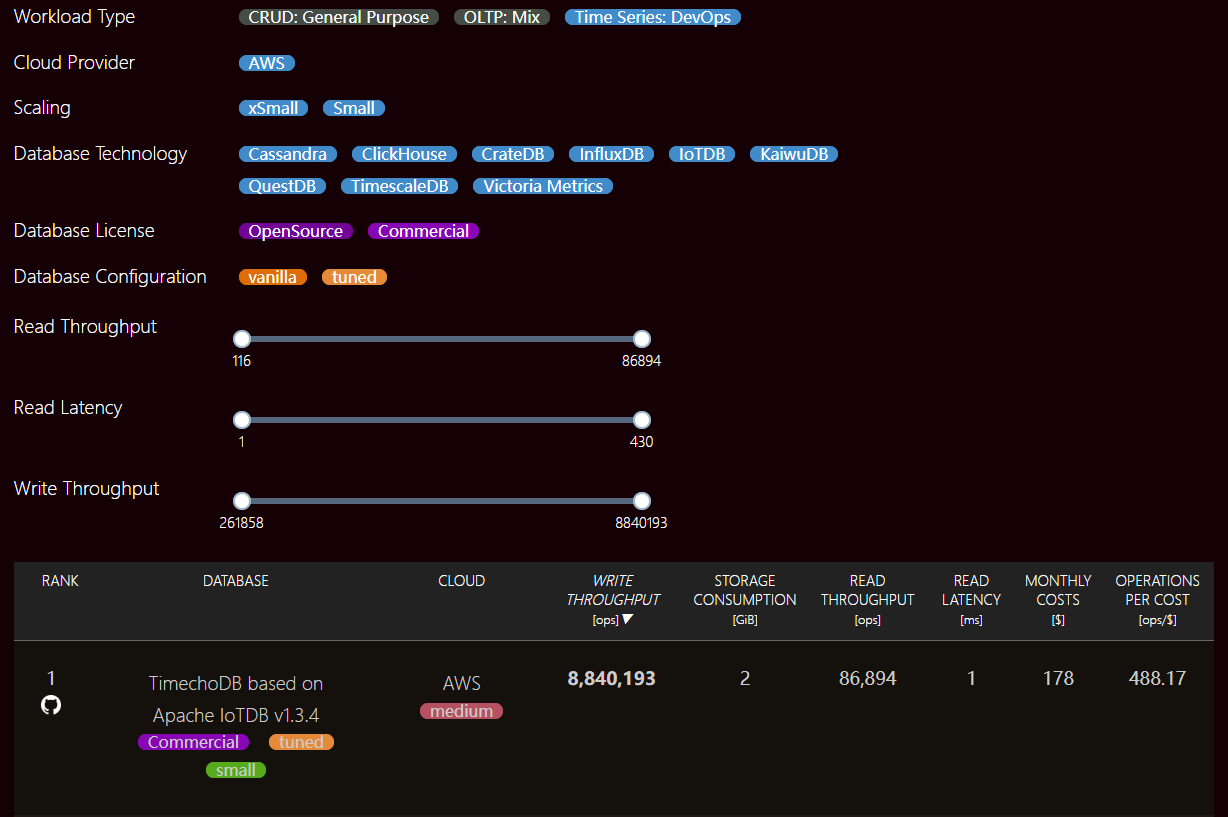Click the Read Latency slider maximum handle
This screenshot has width=1228, height=817.
click(x=642, y=420)
